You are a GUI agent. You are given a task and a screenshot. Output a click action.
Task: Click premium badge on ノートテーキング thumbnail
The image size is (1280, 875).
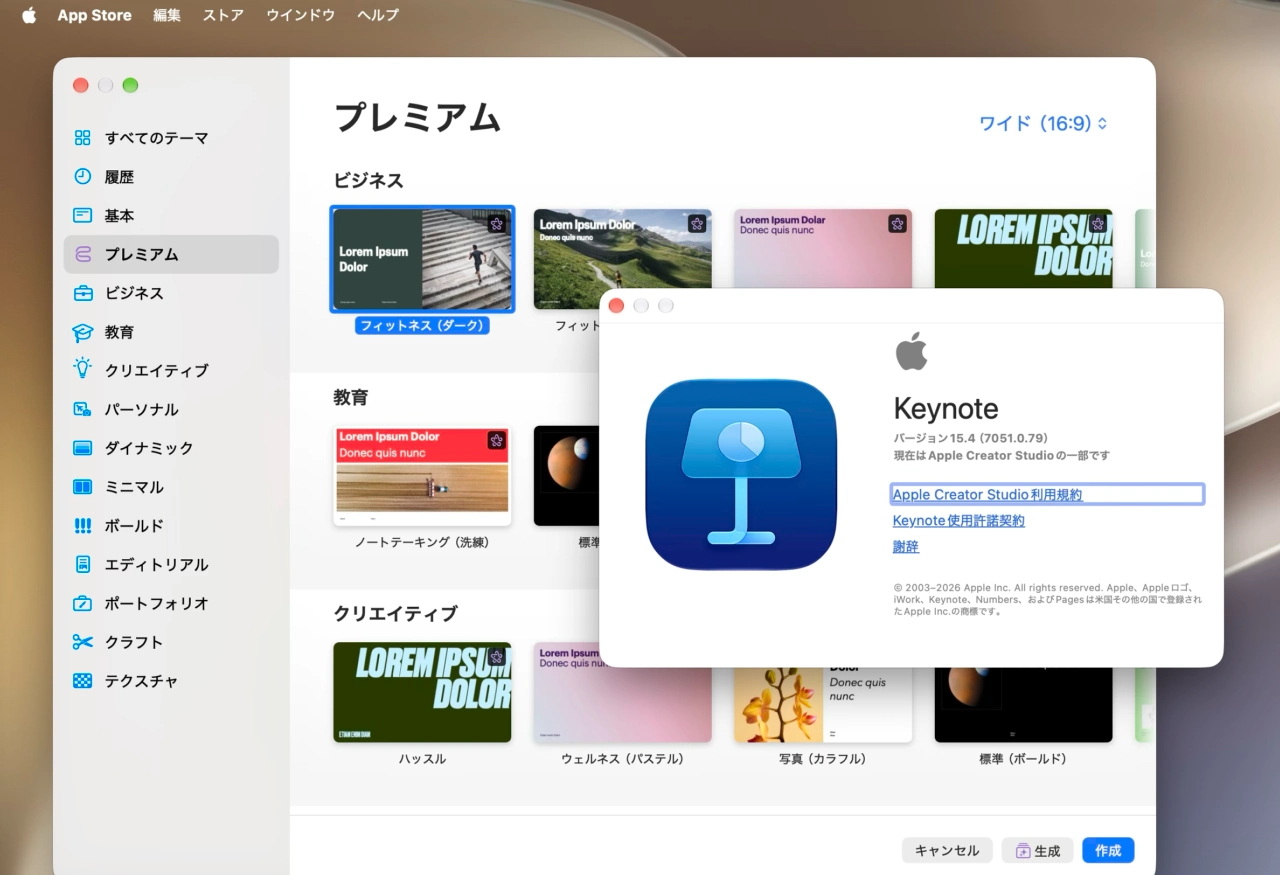coord(497,440)
